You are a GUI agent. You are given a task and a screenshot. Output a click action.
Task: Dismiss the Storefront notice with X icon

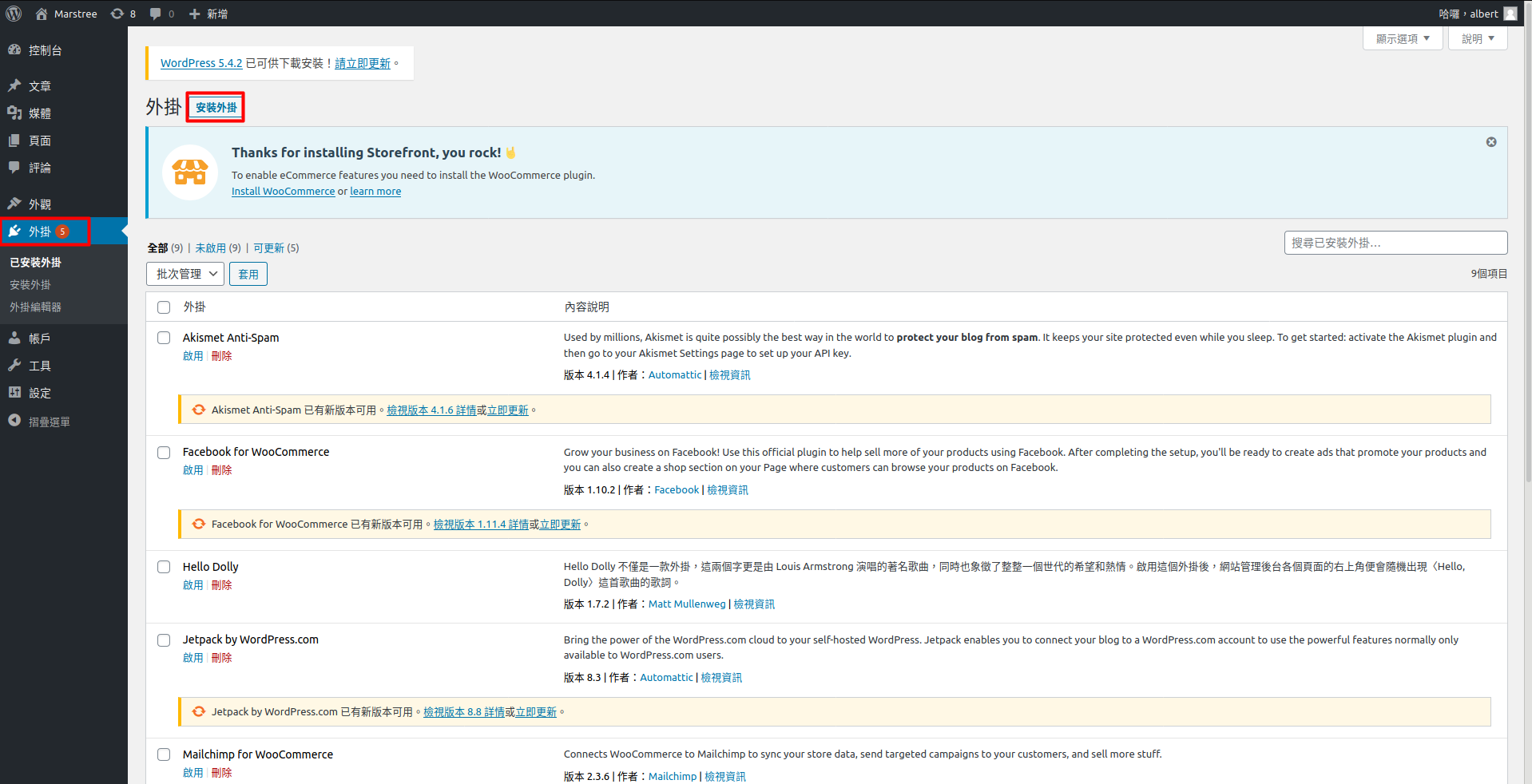click(1490, 142)
